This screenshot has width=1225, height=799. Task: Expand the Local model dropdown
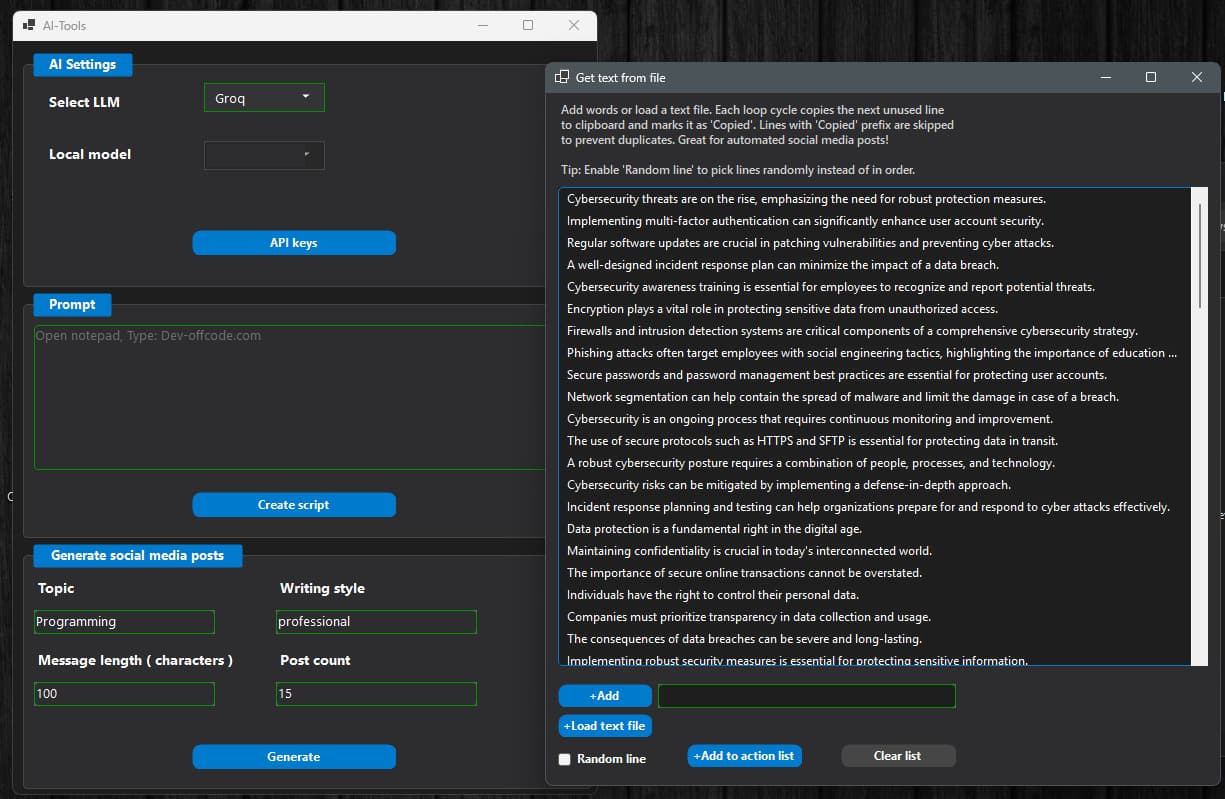(x=263, y=155)
